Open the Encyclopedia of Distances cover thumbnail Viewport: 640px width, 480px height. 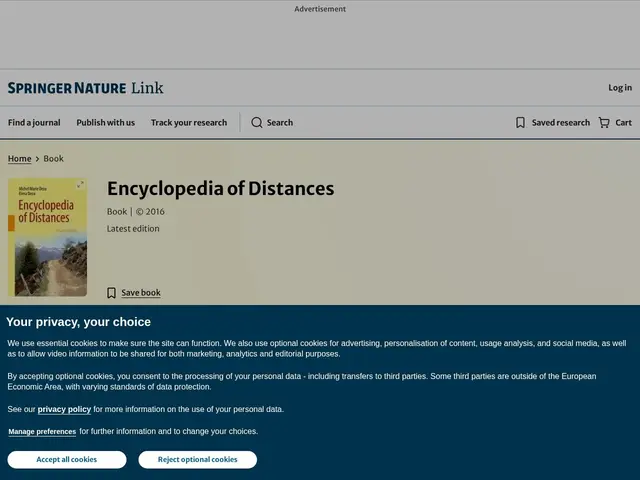coord(47,237)
